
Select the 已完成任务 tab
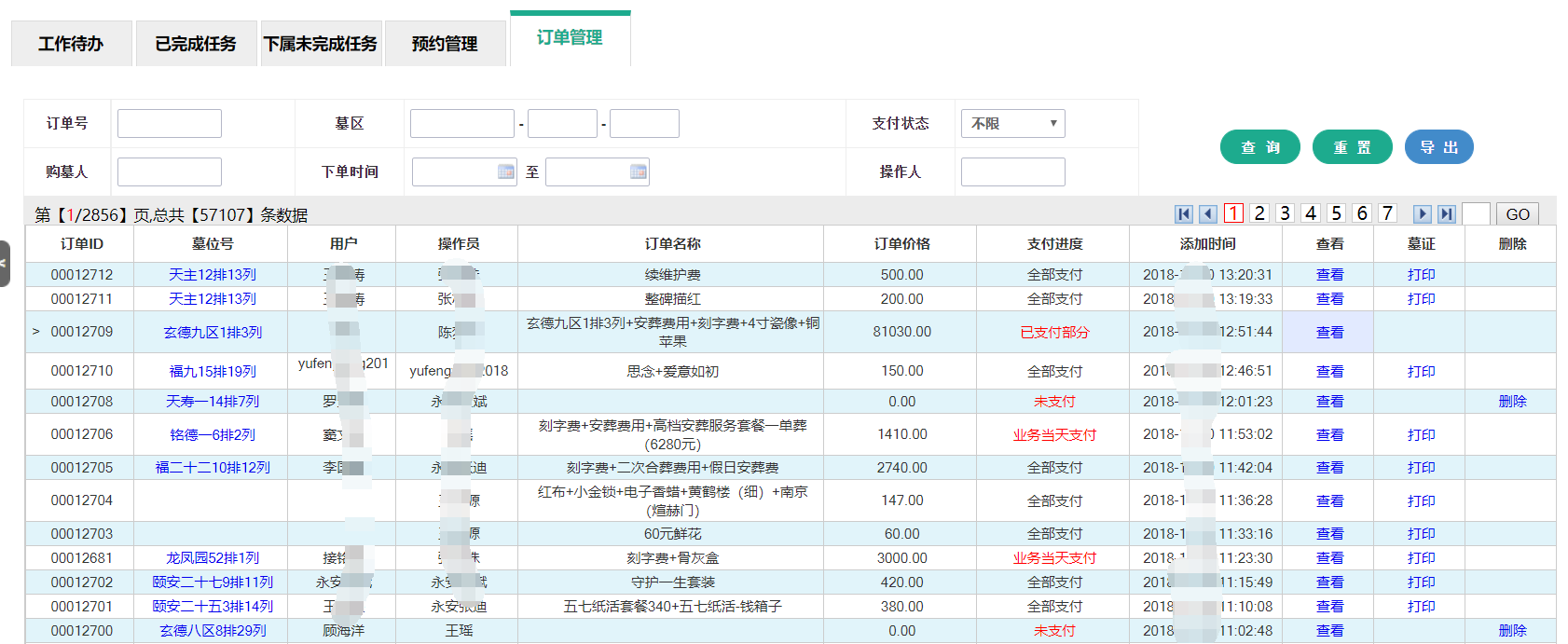(196, 44)
